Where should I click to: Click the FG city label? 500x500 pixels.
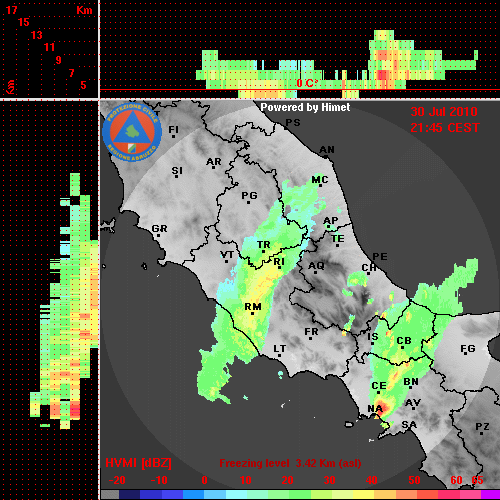pos(468,348)
